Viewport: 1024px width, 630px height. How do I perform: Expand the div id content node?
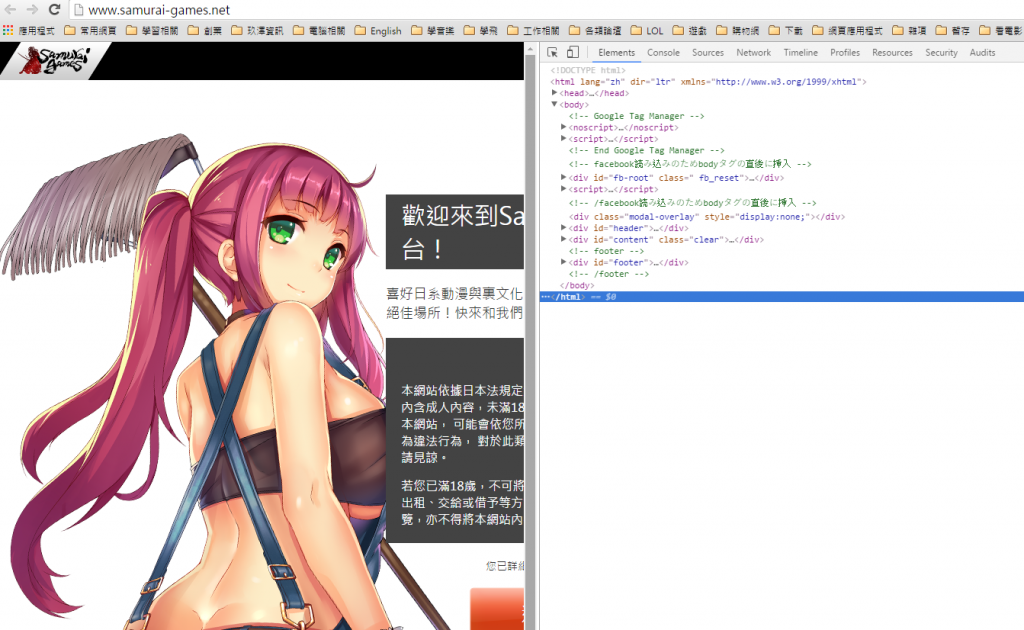[x=564, y=240]
